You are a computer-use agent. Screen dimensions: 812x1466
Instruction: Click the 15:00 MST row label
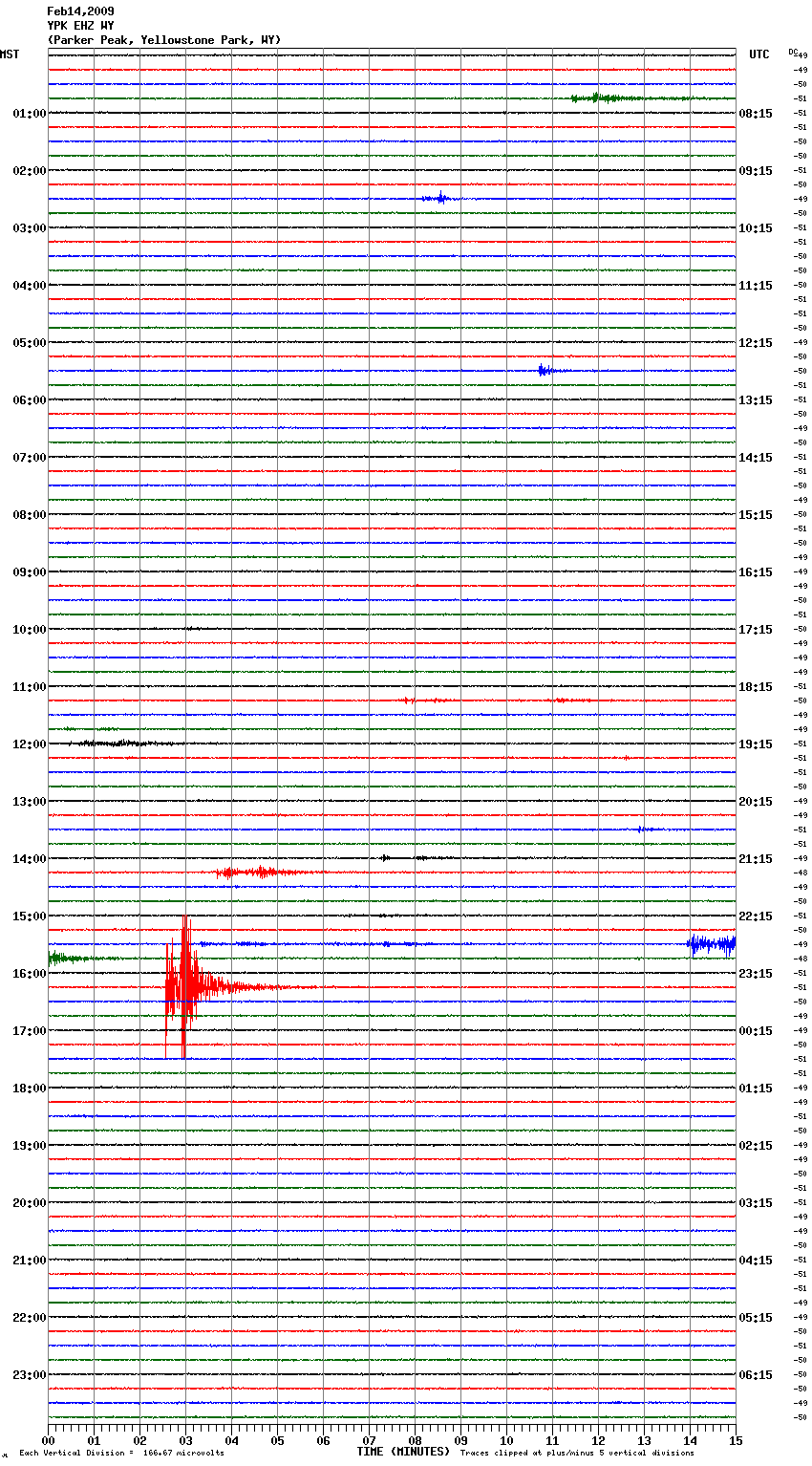tap(29, 916)
